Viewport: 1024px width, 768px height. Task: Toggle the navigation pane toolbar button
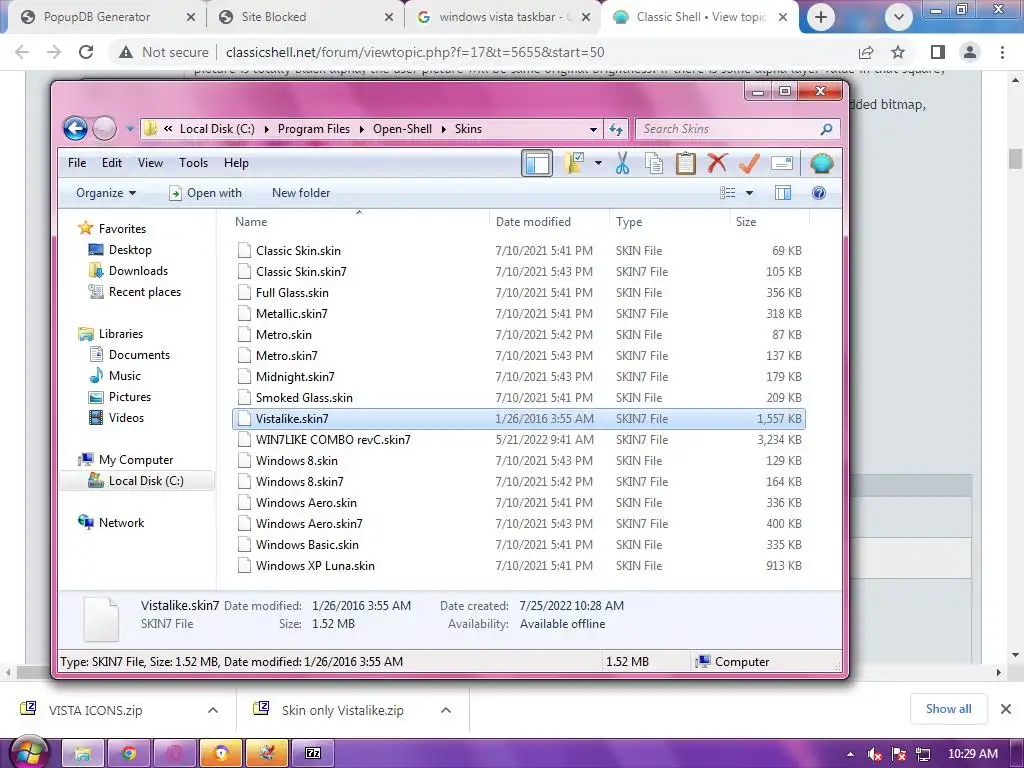(x=537, y=163)
